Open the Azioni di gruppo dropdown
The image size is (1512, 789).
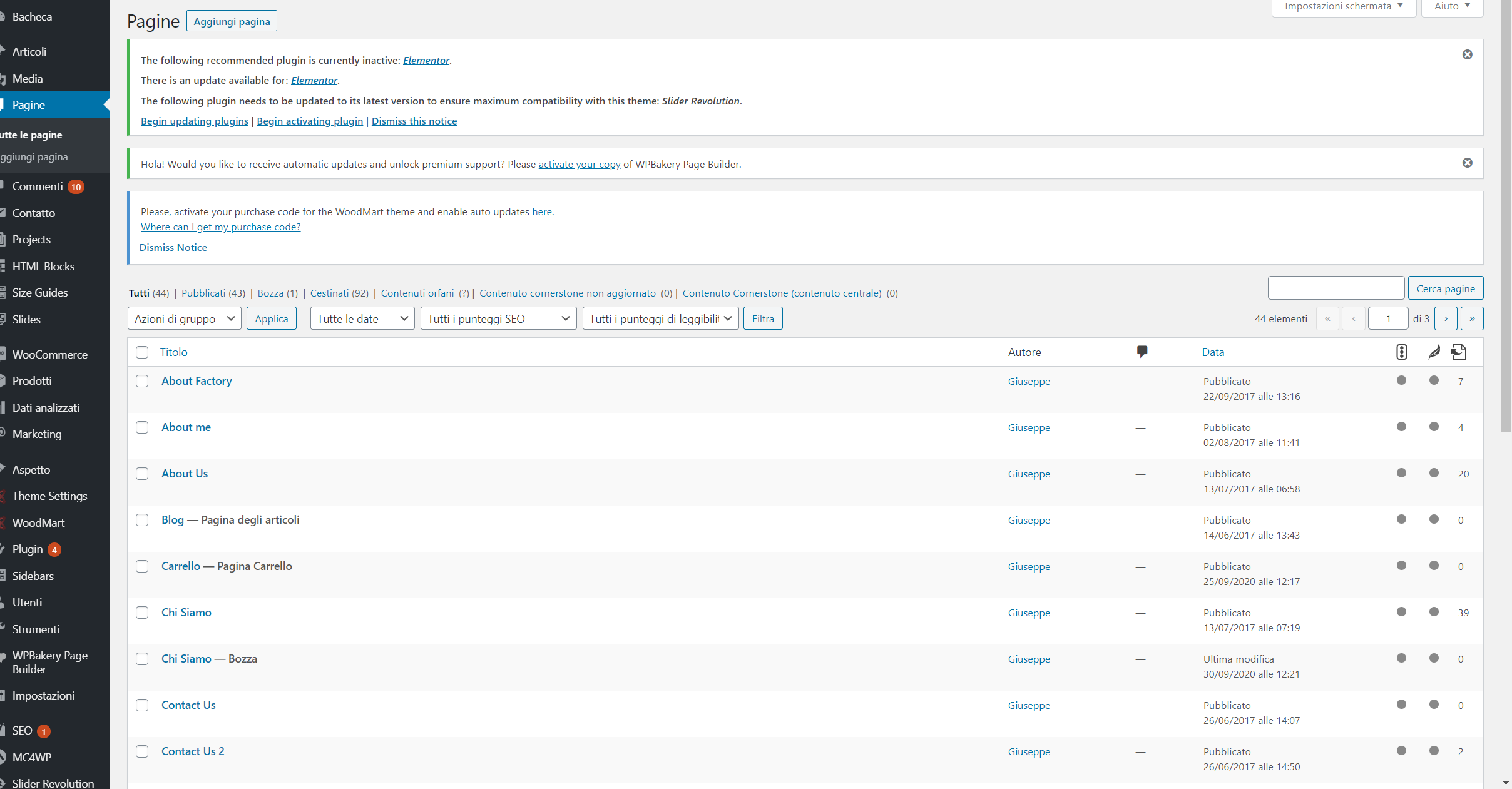(x=184, y=318)
